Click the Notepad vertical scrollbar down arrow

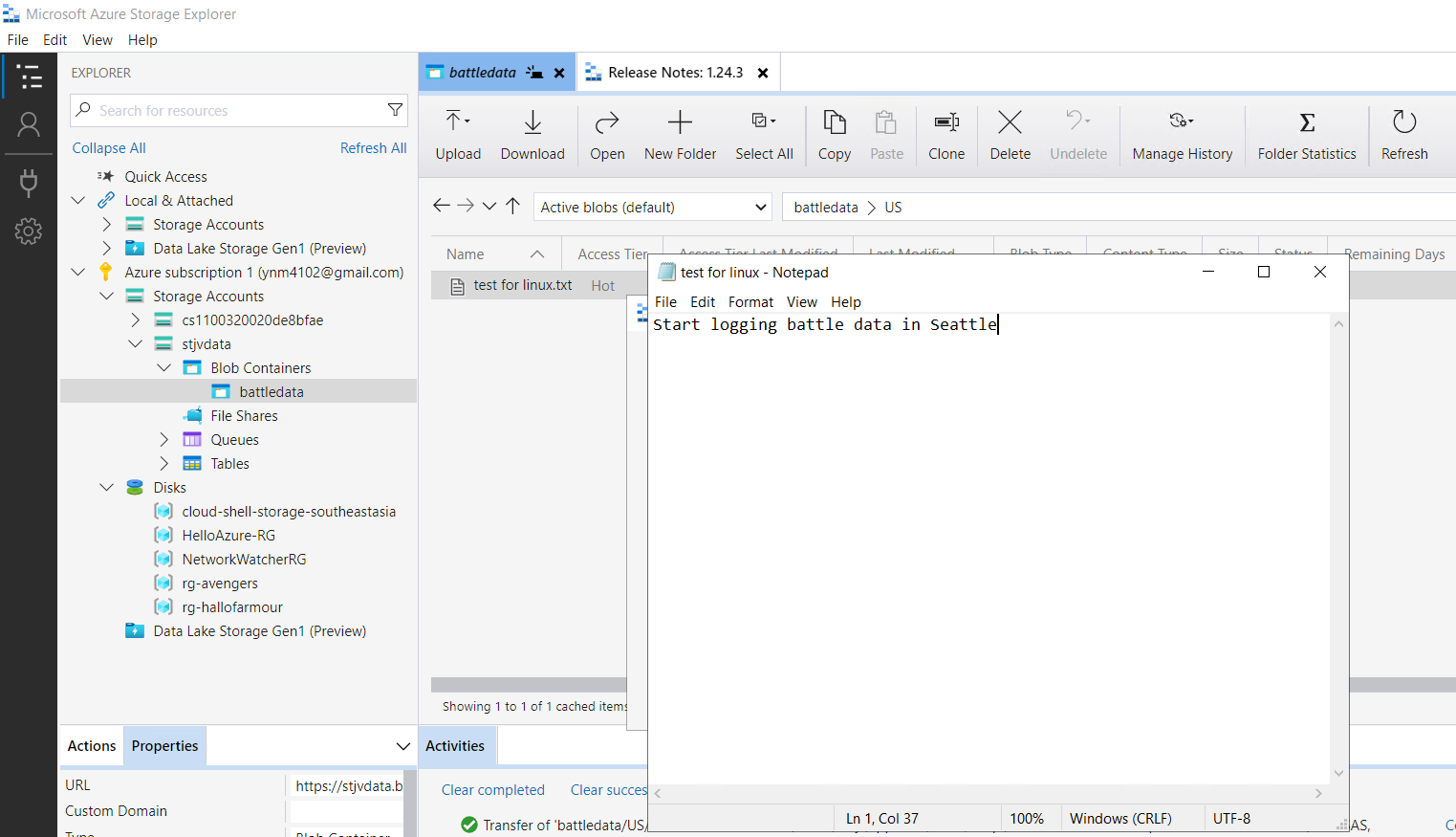pos(1338,773)
